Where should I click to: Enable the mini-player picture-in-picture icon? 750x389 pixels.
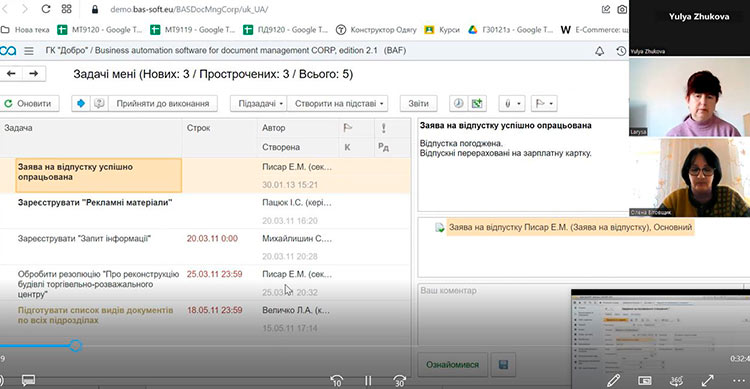pos(645,381)
